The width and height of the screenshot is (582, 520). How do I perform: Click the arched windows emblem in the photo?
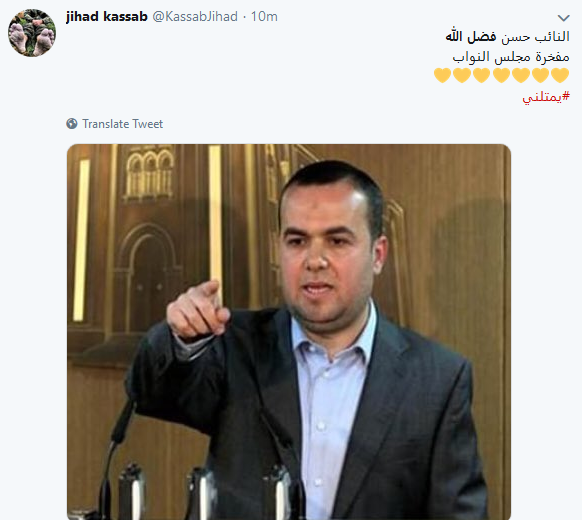pos(149,173)
